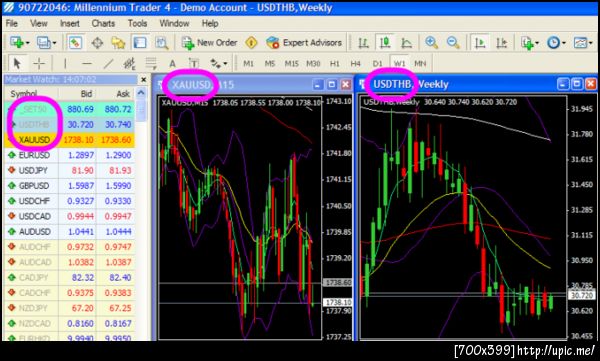Expand the Templates dropdown arrow
Viewport: 600px width, 361px height.
coord(591,43)
